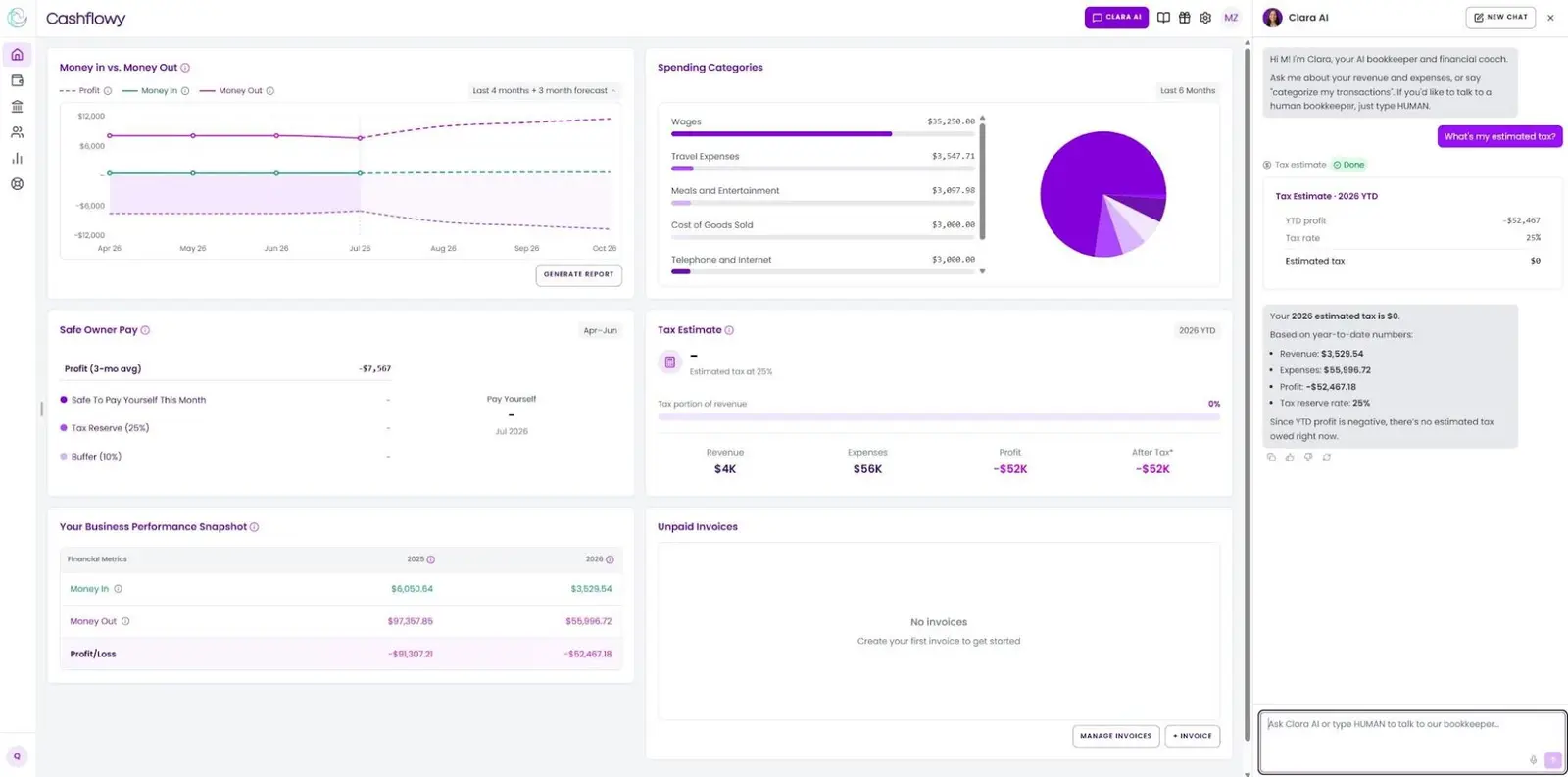1568x777 pixels.
Task: Click the Wages spending progress bar
Action: pyautogui.click(x=823, y=134)
